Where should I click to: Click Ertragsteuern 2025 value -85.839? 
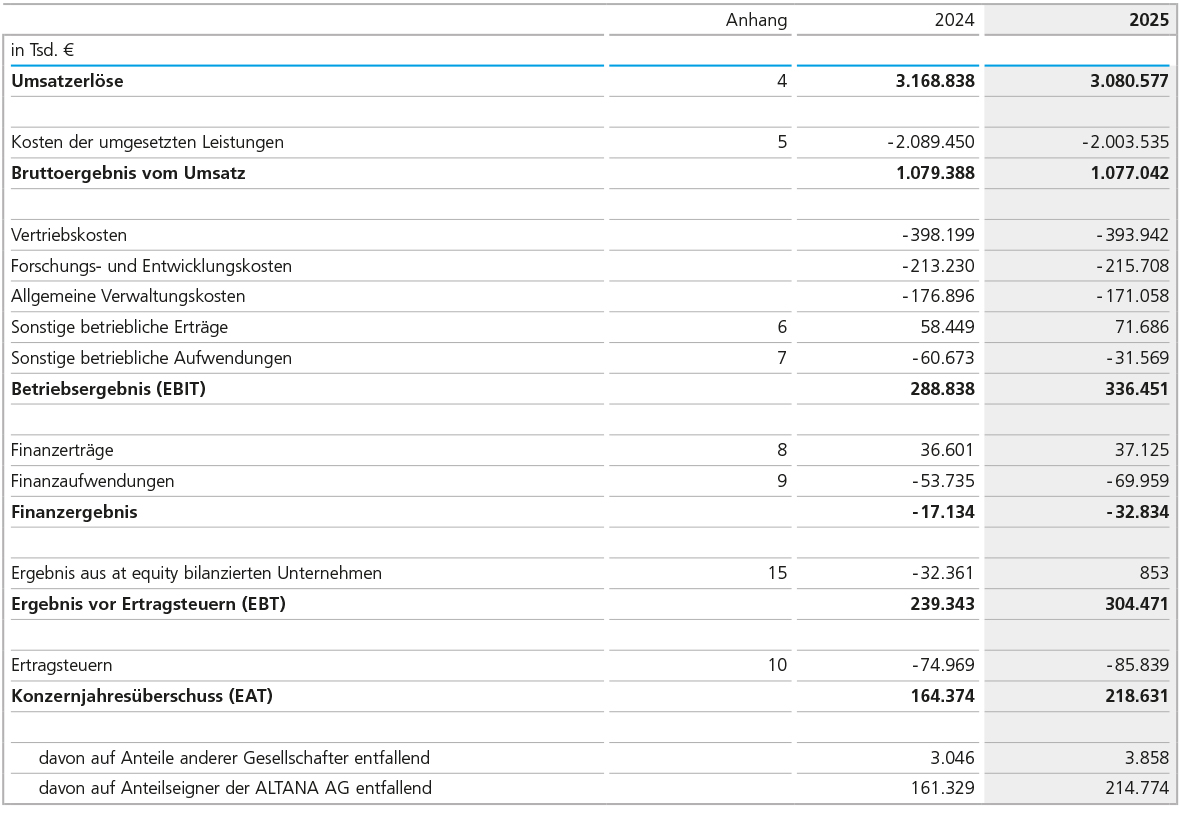(1137, 665)
